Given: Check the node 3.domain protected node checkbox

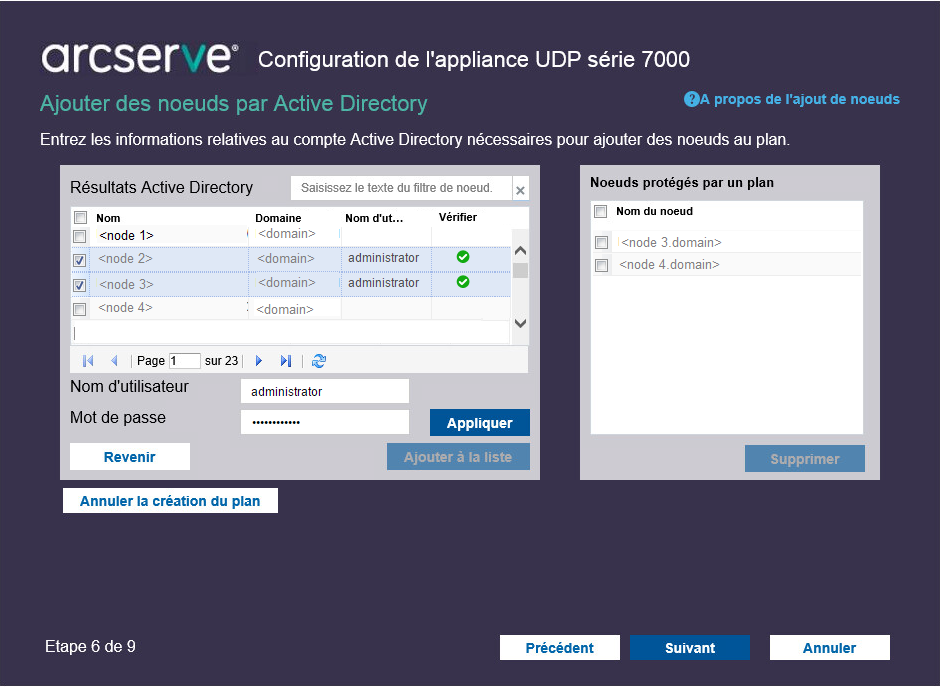Looking at the screenshot, I should pos(601,242).
